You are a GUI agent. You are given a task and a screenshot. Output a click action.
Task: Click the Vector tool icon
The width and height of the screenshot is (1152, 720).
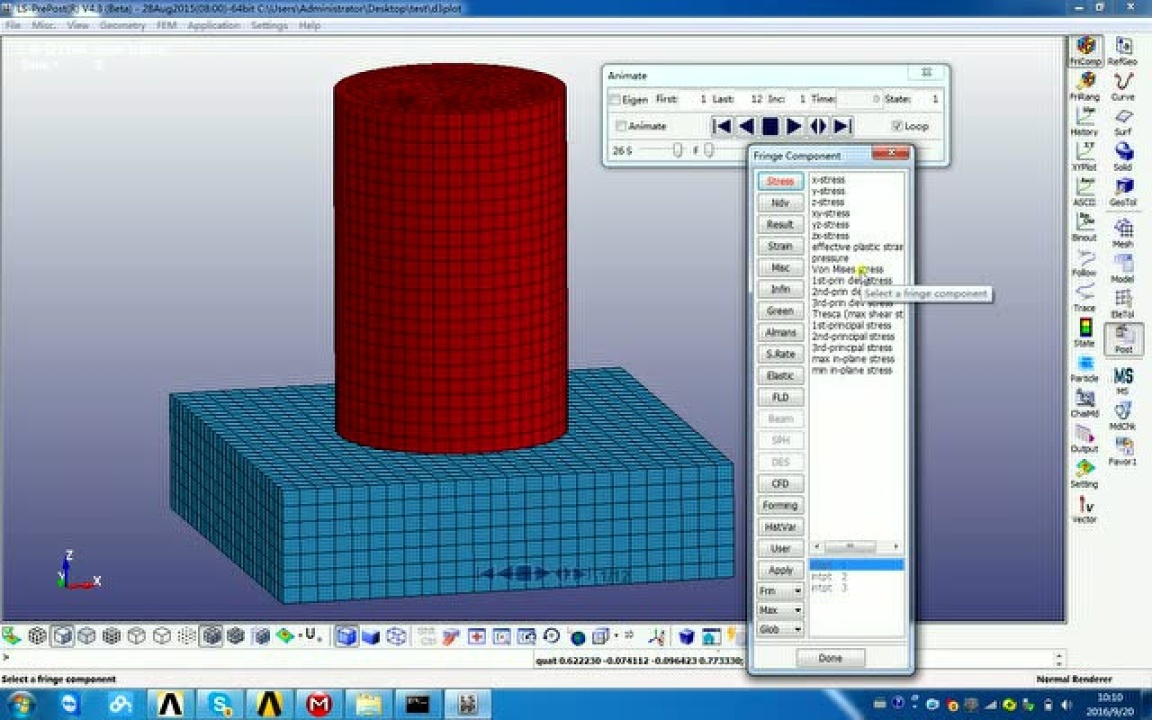(1084, 510)
